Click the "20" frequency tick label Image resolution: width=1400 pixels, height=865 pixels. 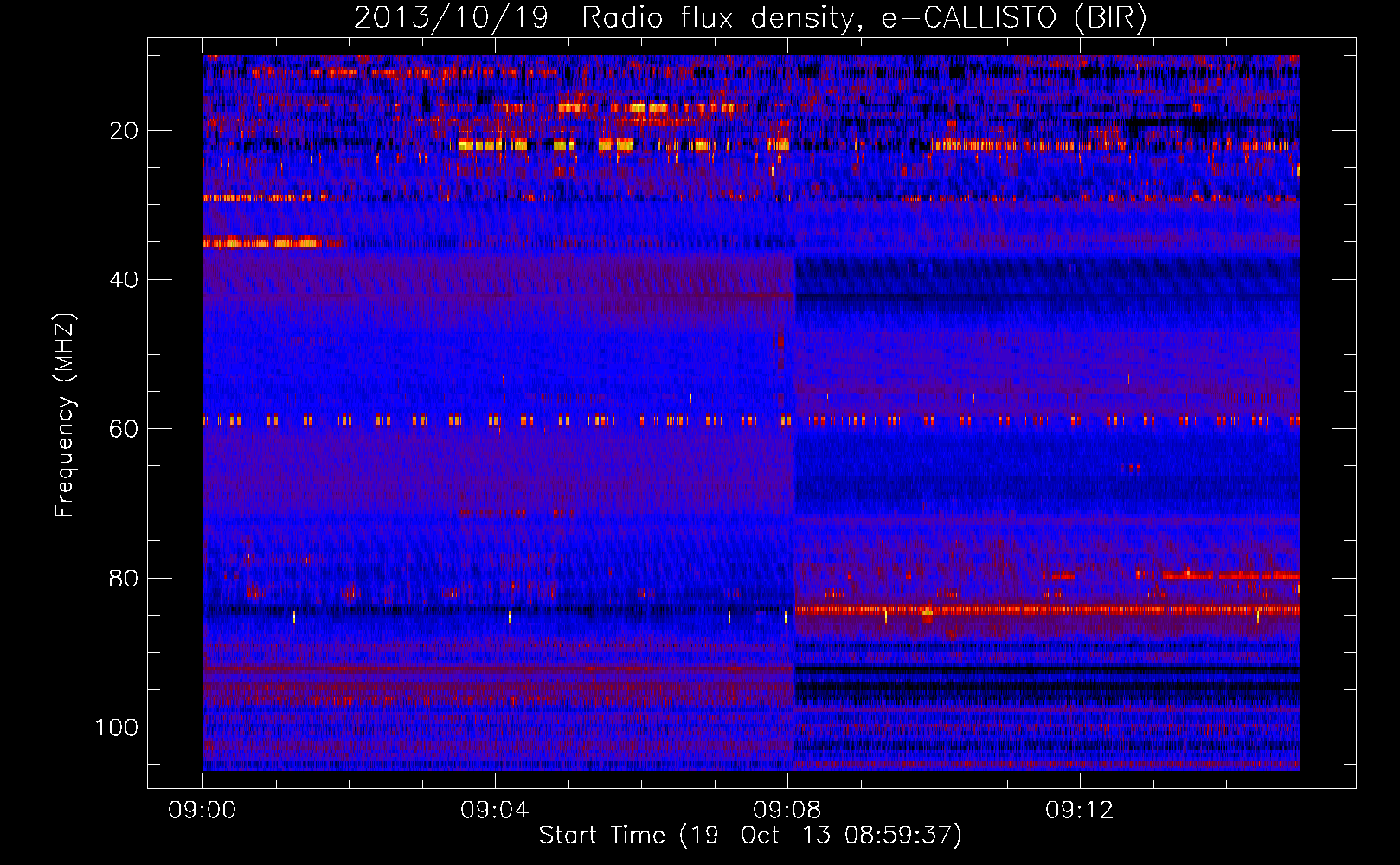pyautogui.click(x=124, y=131)
